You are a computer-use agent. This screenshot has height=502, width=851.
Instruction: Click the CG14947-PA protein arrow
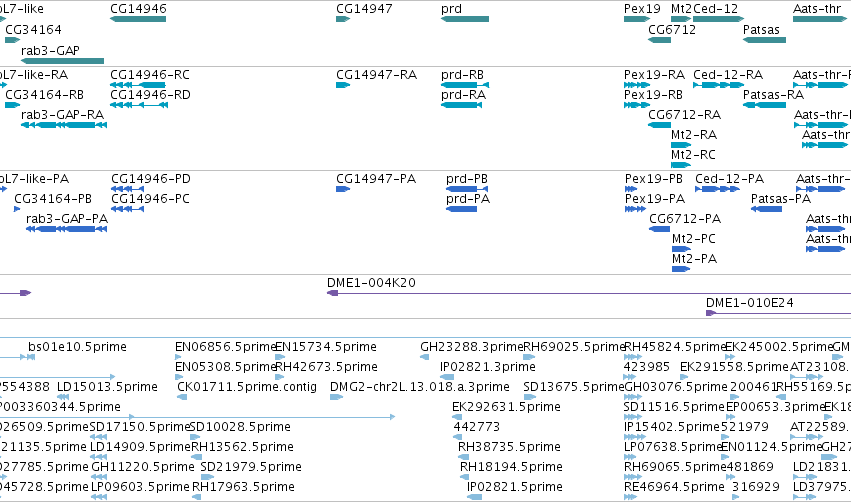[x=343, y=189]
